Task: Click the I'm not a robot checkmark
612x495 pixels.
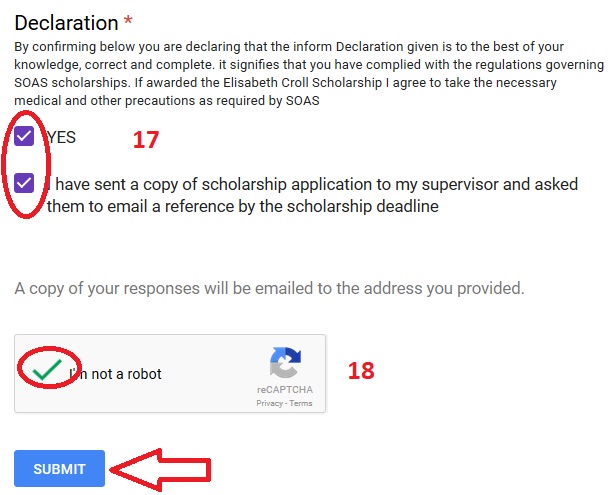Action: [x=47, y=369]
